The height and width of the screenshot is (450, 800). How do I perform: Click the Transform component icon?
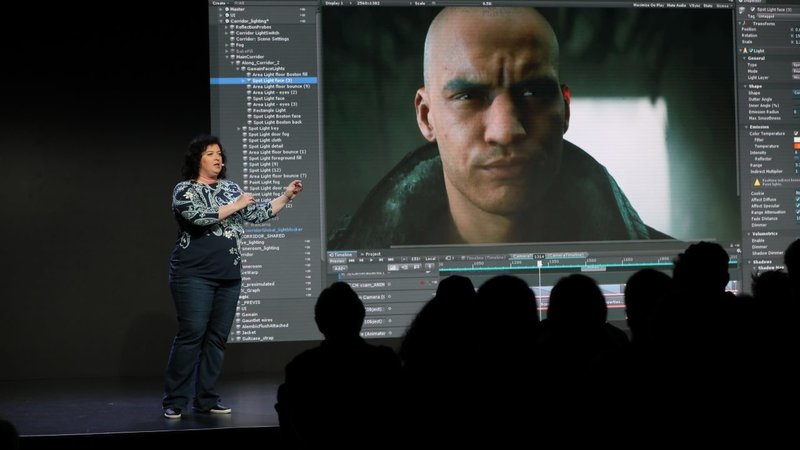(x=745, y=23)
